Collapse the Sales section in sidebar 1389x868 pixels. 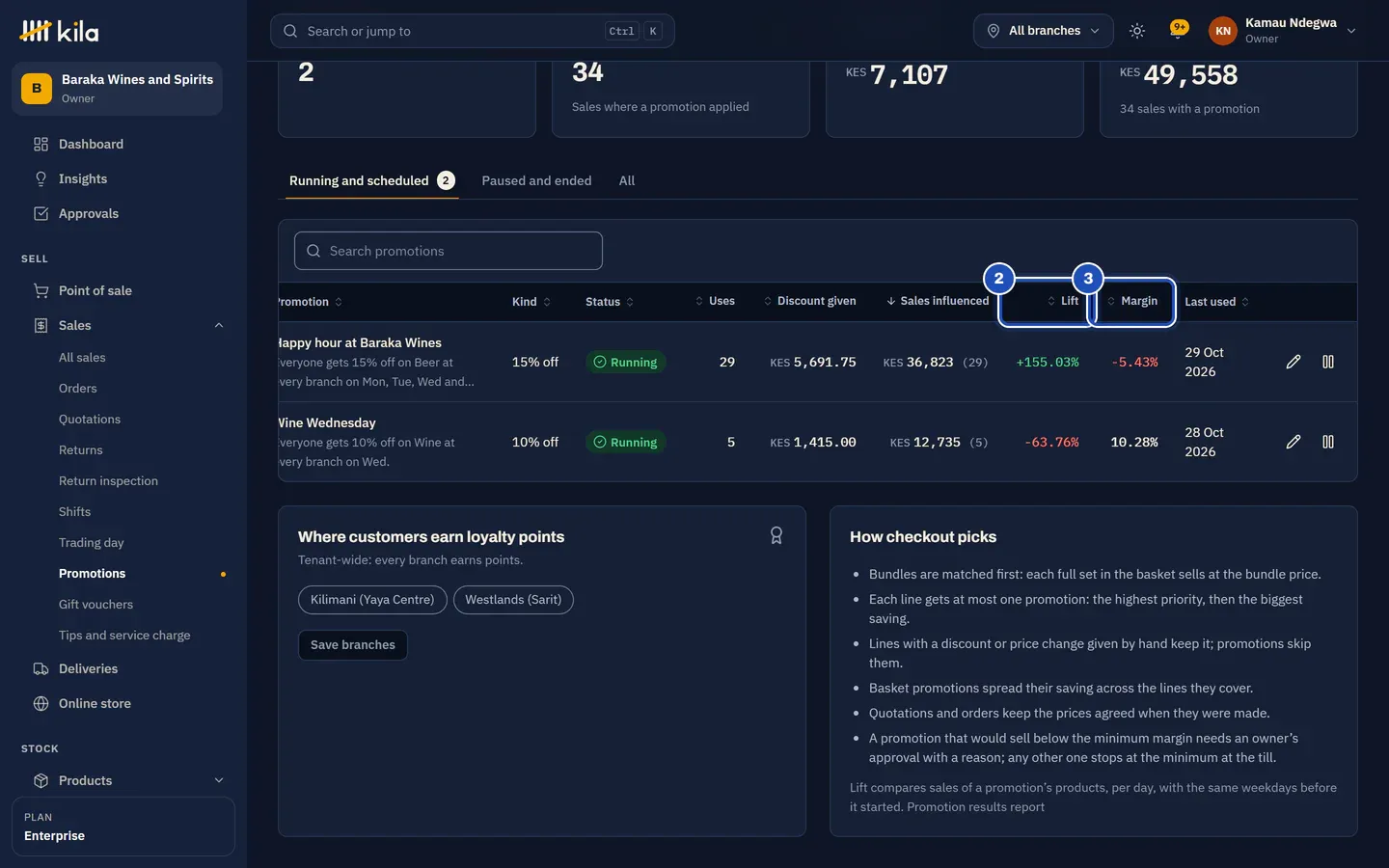[x=219, y=325]
